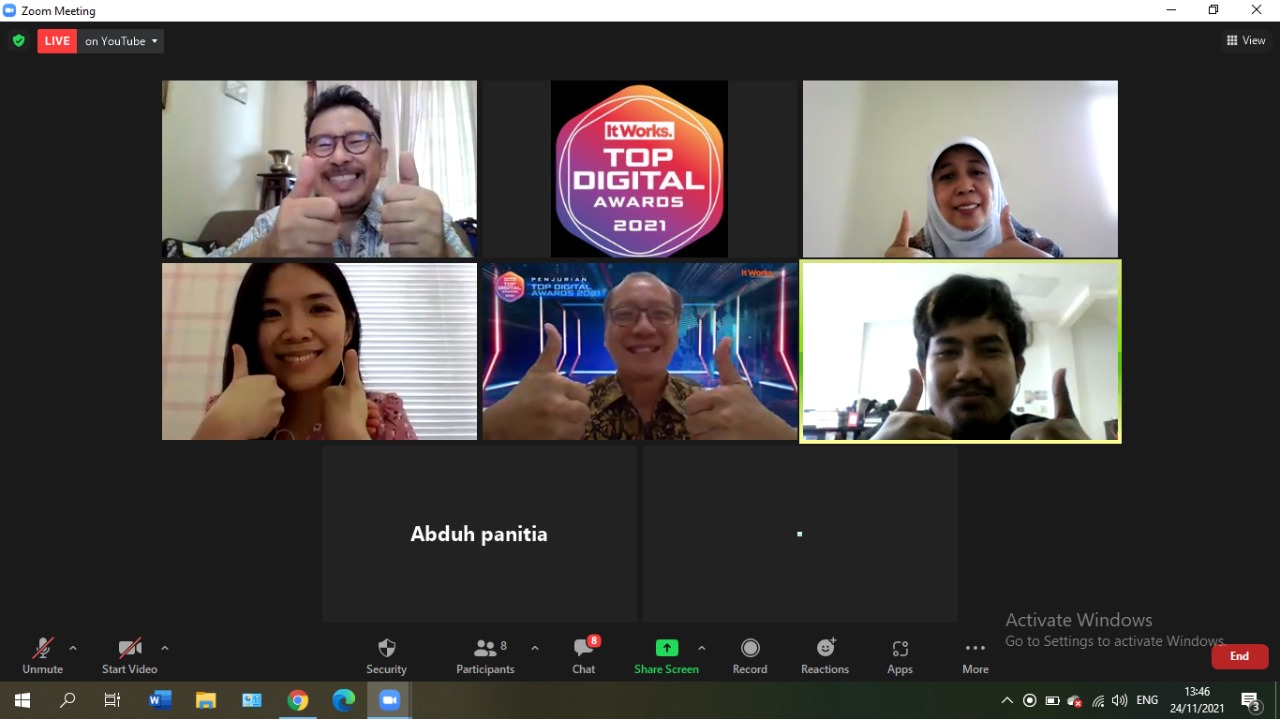1280x719 pixels.
Task: Expand video options arrow beside Start Video
Action: click(165, 648)
